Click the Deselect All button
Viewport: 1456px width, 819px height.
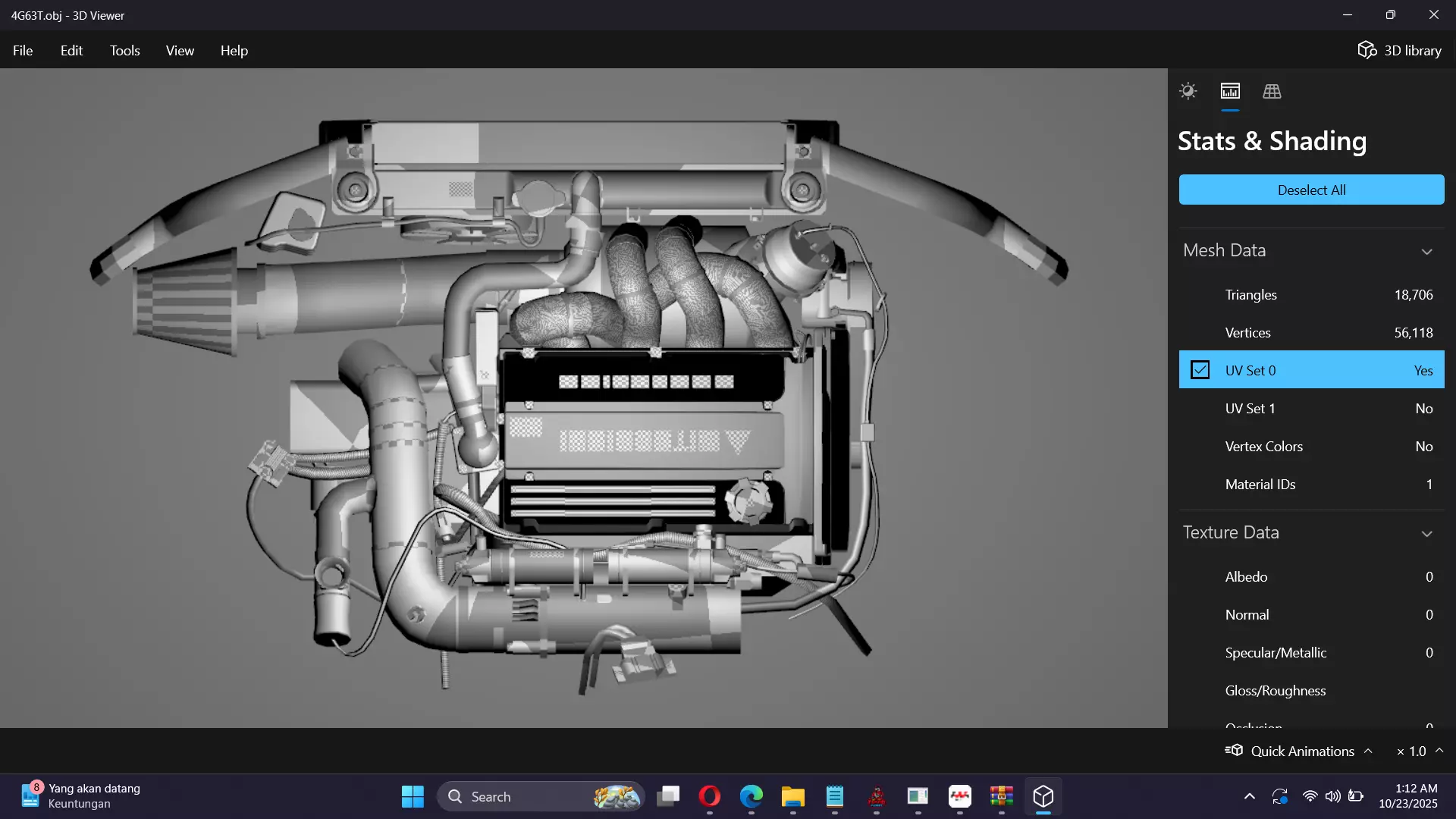click(1311, 190)
